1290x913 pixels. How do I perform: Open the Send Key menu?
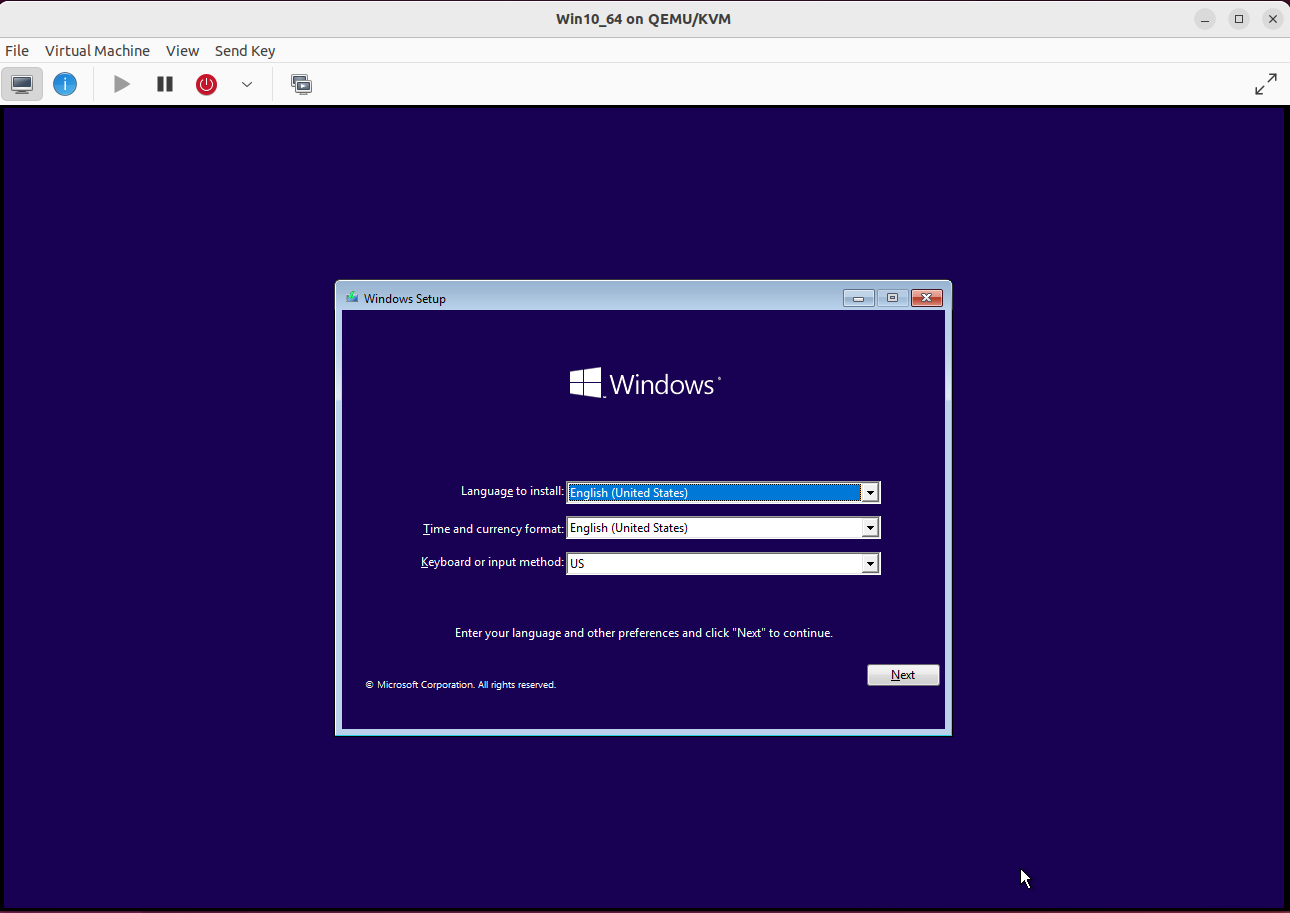tap(244, 50)
